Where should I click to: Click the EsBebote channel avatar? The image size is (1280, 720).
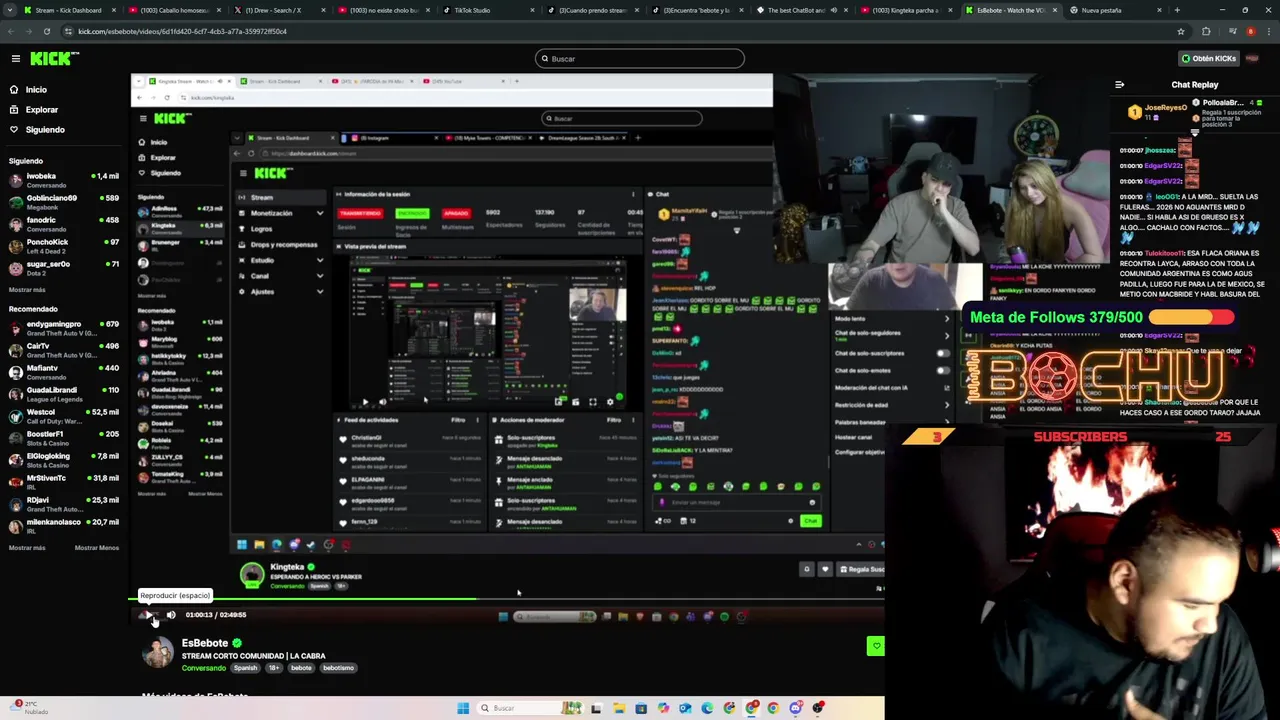click(157, 652)
